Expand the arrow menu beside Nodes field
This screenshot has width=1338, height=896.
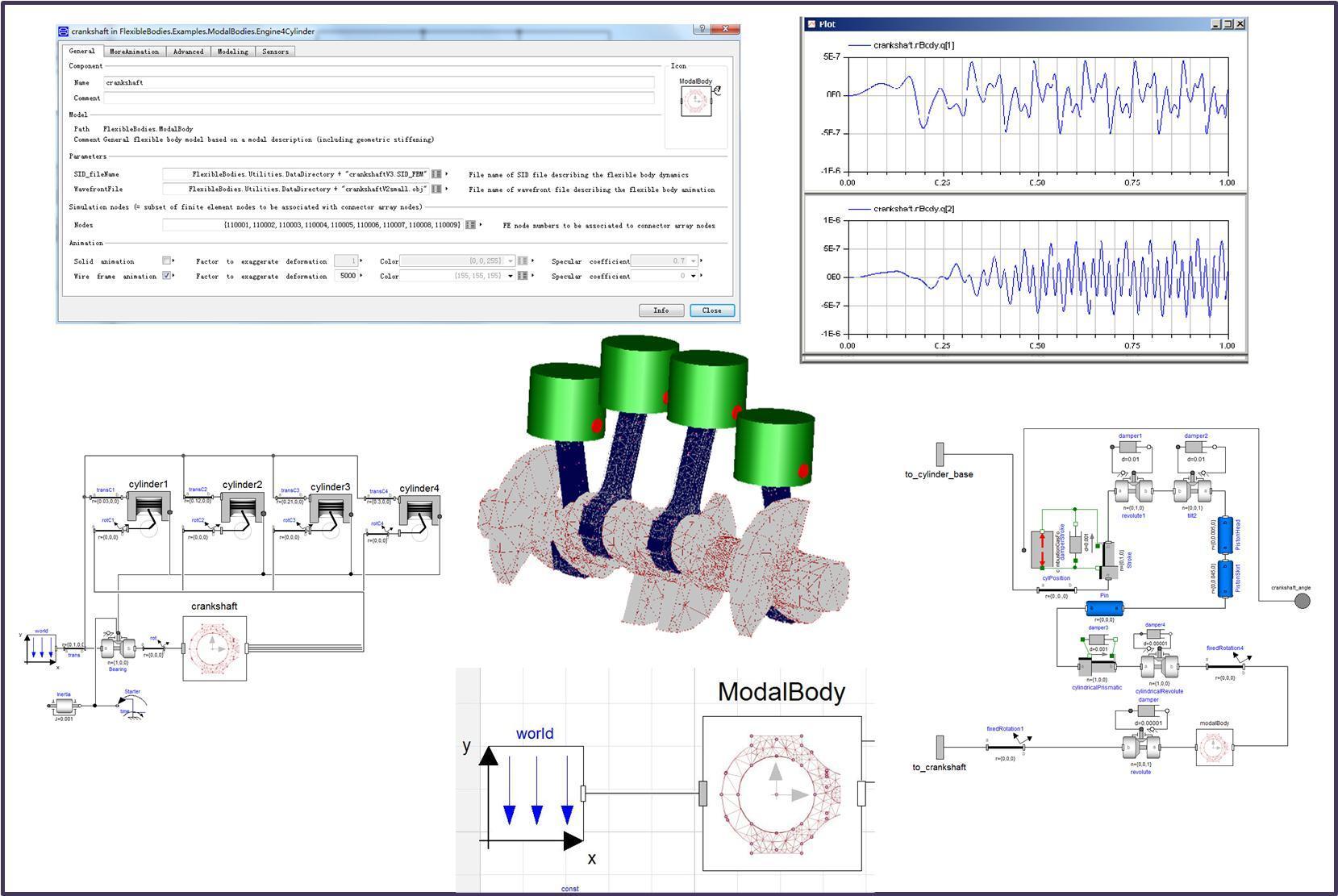pos(481,225)
